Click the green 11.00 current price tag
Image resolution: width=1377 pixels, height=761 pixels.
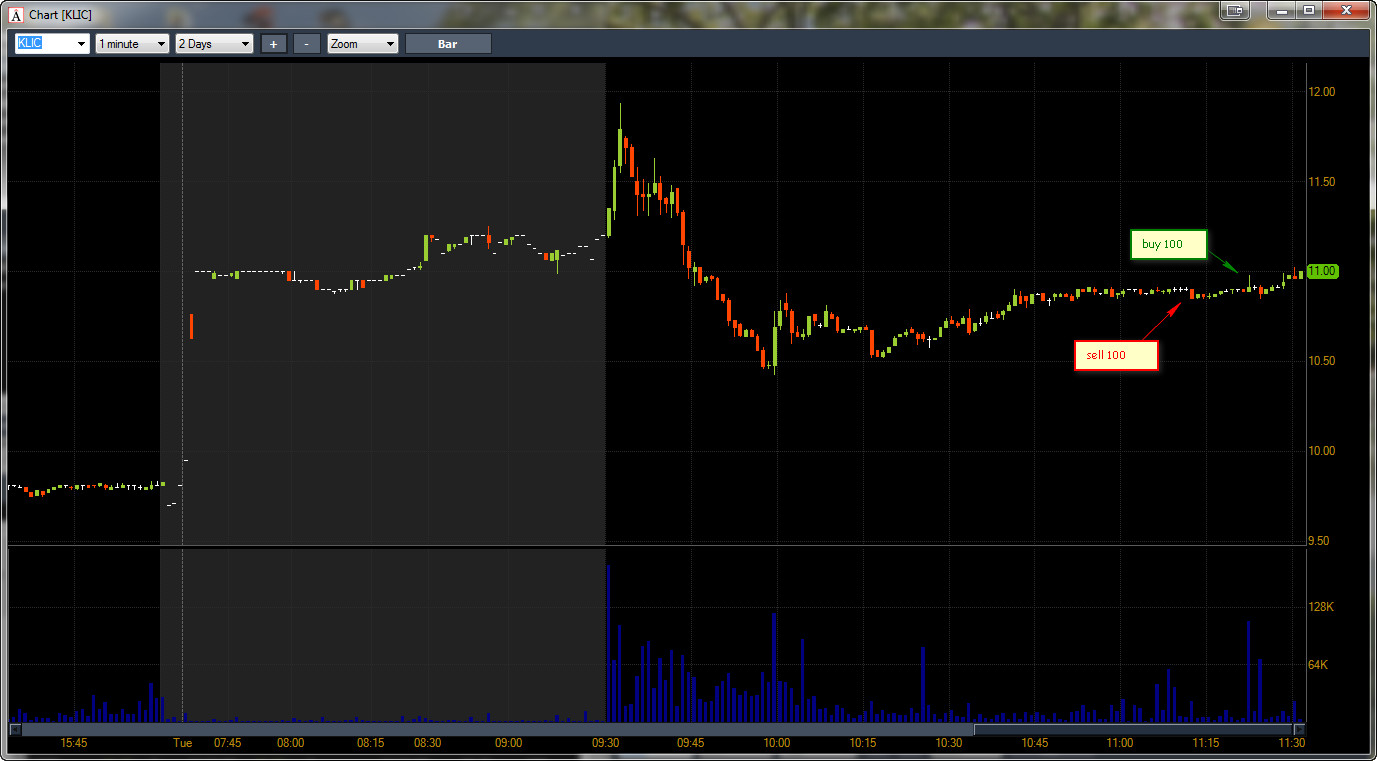tap(1322, 271)
